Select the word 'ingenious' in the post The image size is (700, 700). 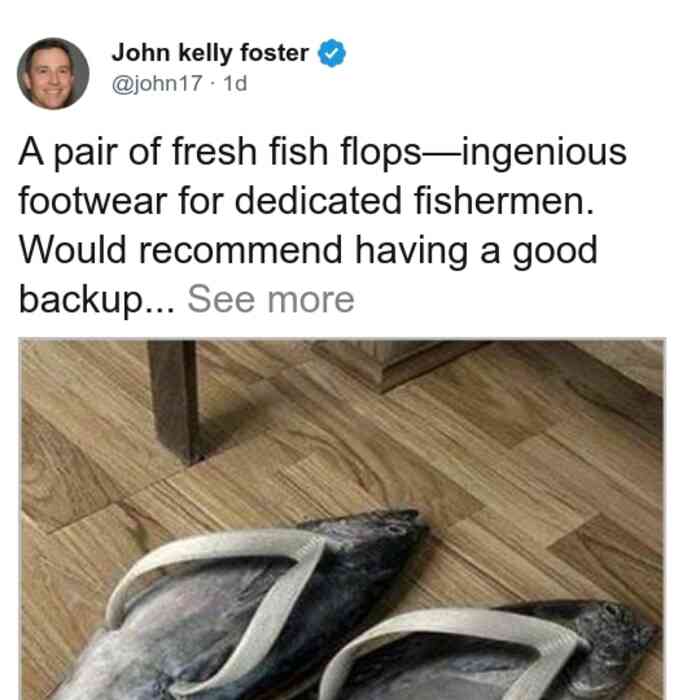pyautogui.click(x=544, y=154)
